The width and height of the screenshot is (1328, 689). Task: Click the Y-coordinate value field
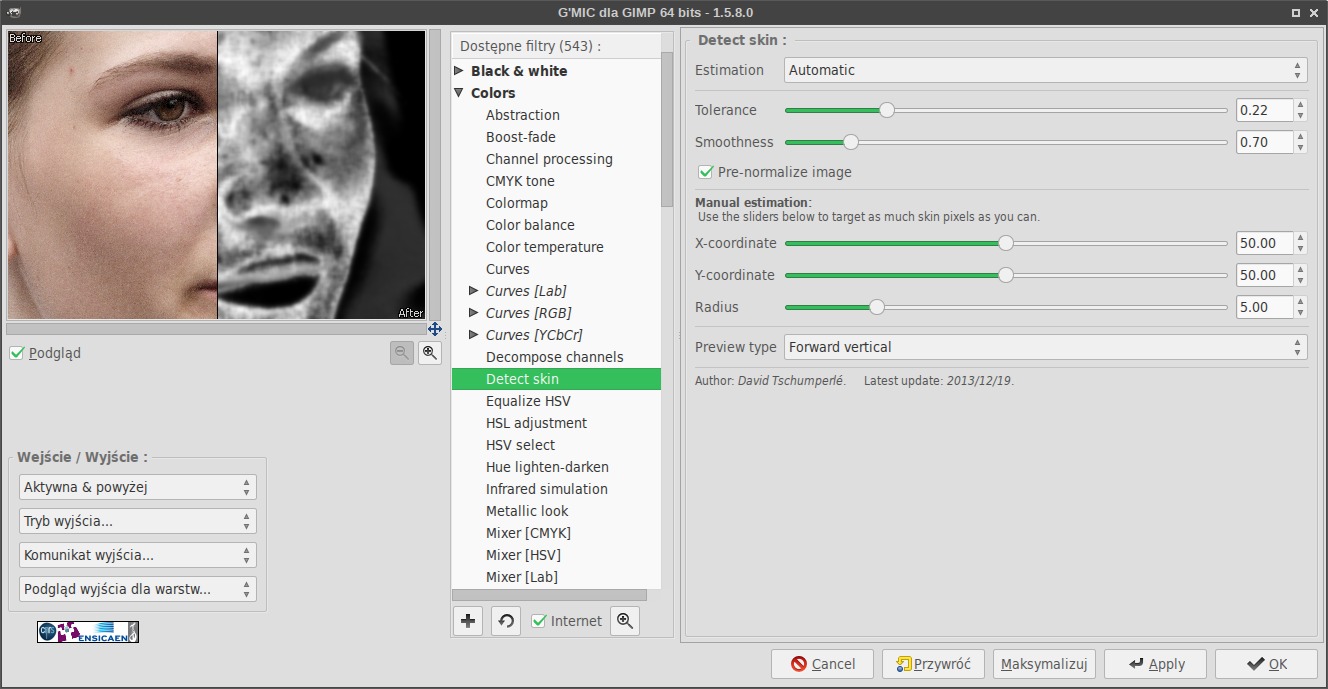(x=1264, y=275)
